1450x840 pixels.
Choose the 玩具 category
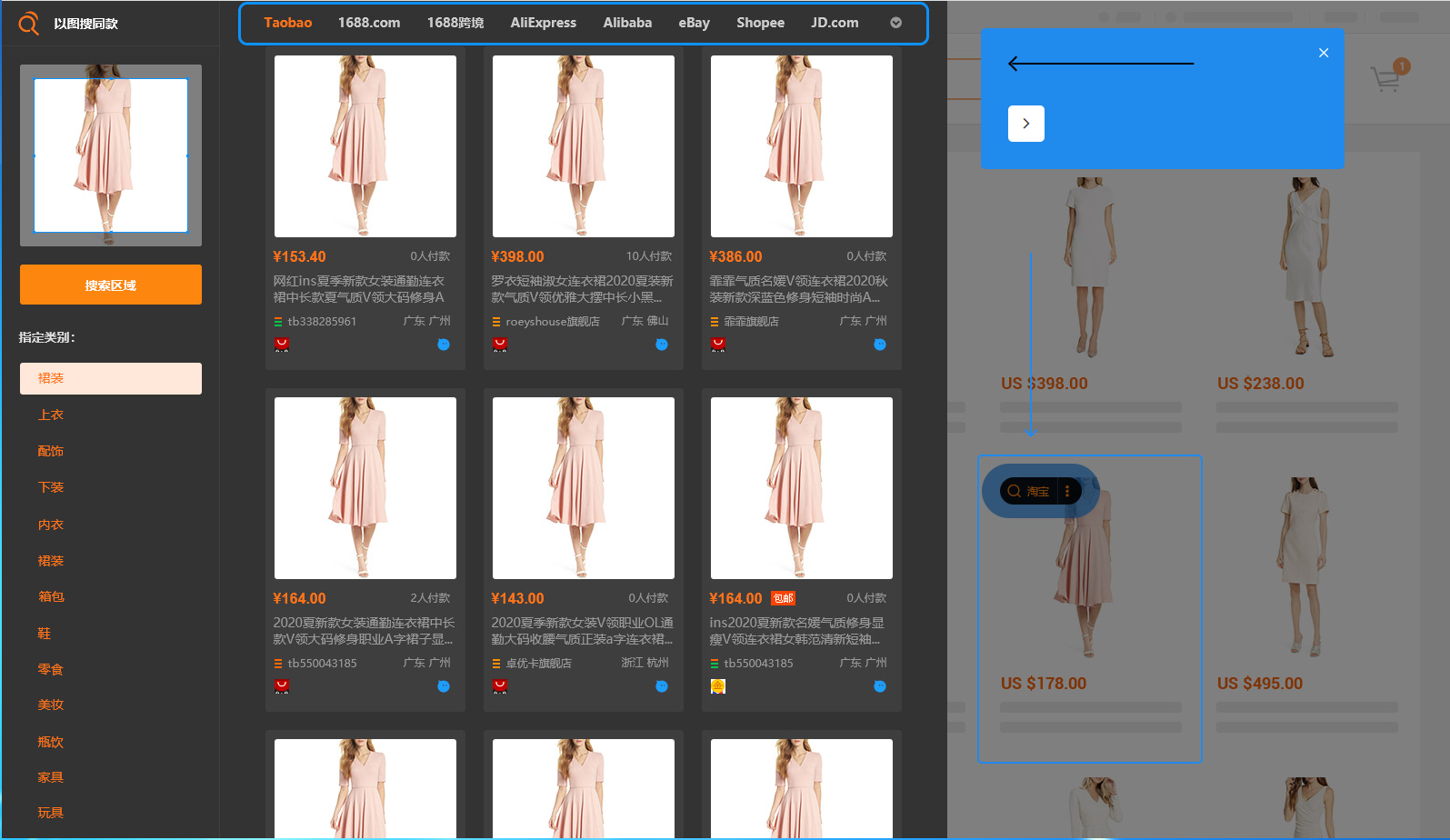(51, 813)
